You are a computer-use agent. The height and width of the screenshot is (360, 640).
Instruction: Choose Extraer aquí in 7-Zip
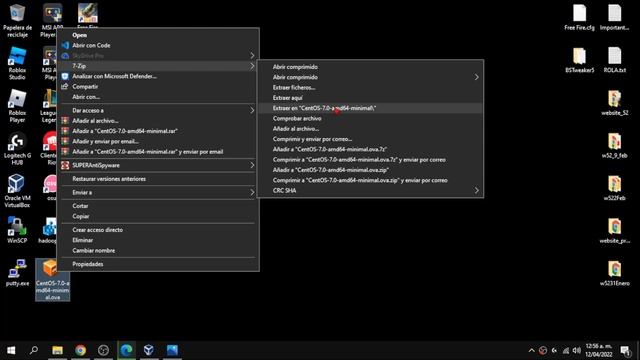(x=371, y=98)
